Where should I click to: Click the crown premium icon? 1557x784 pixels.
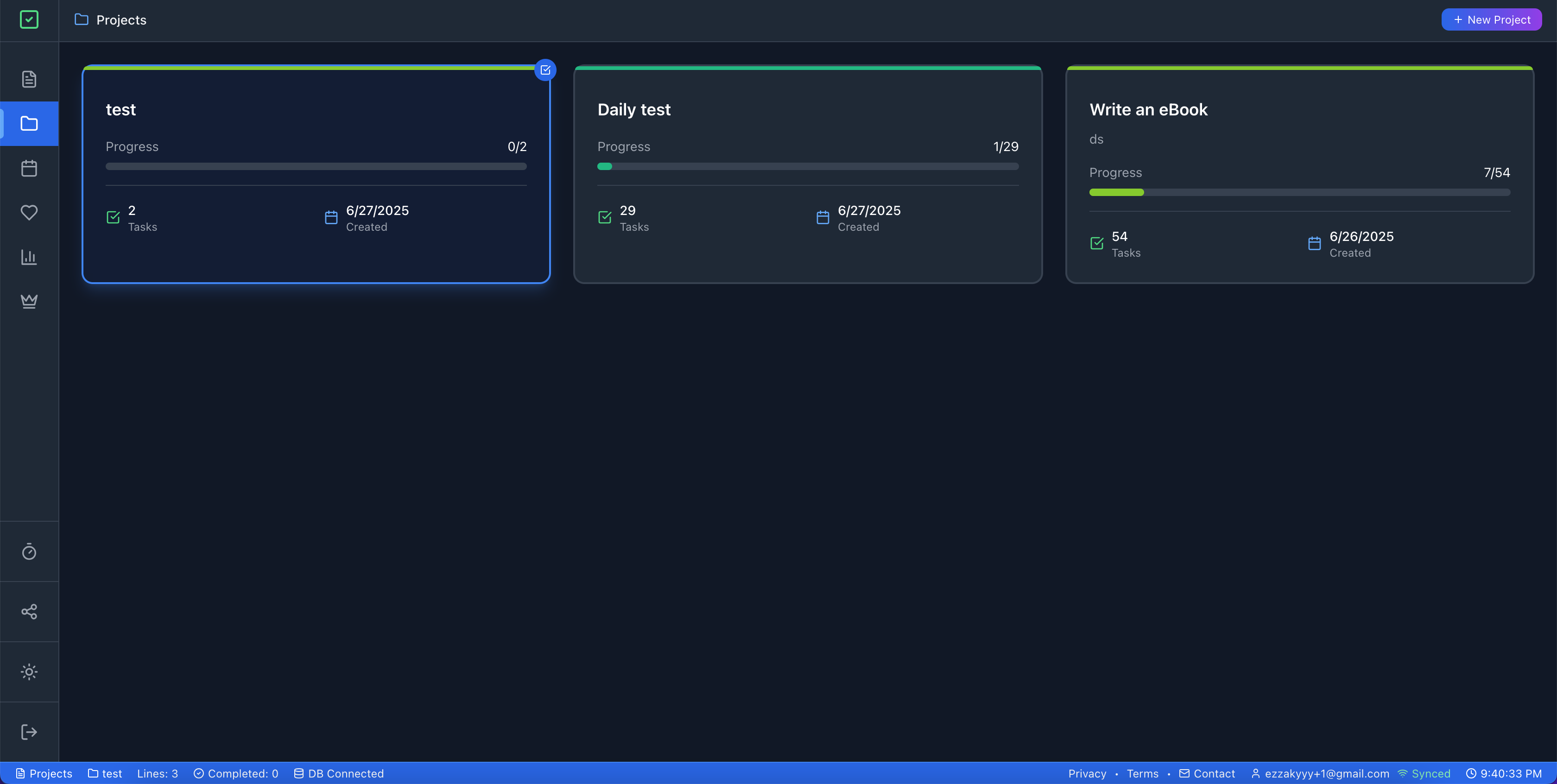[29, 301]
